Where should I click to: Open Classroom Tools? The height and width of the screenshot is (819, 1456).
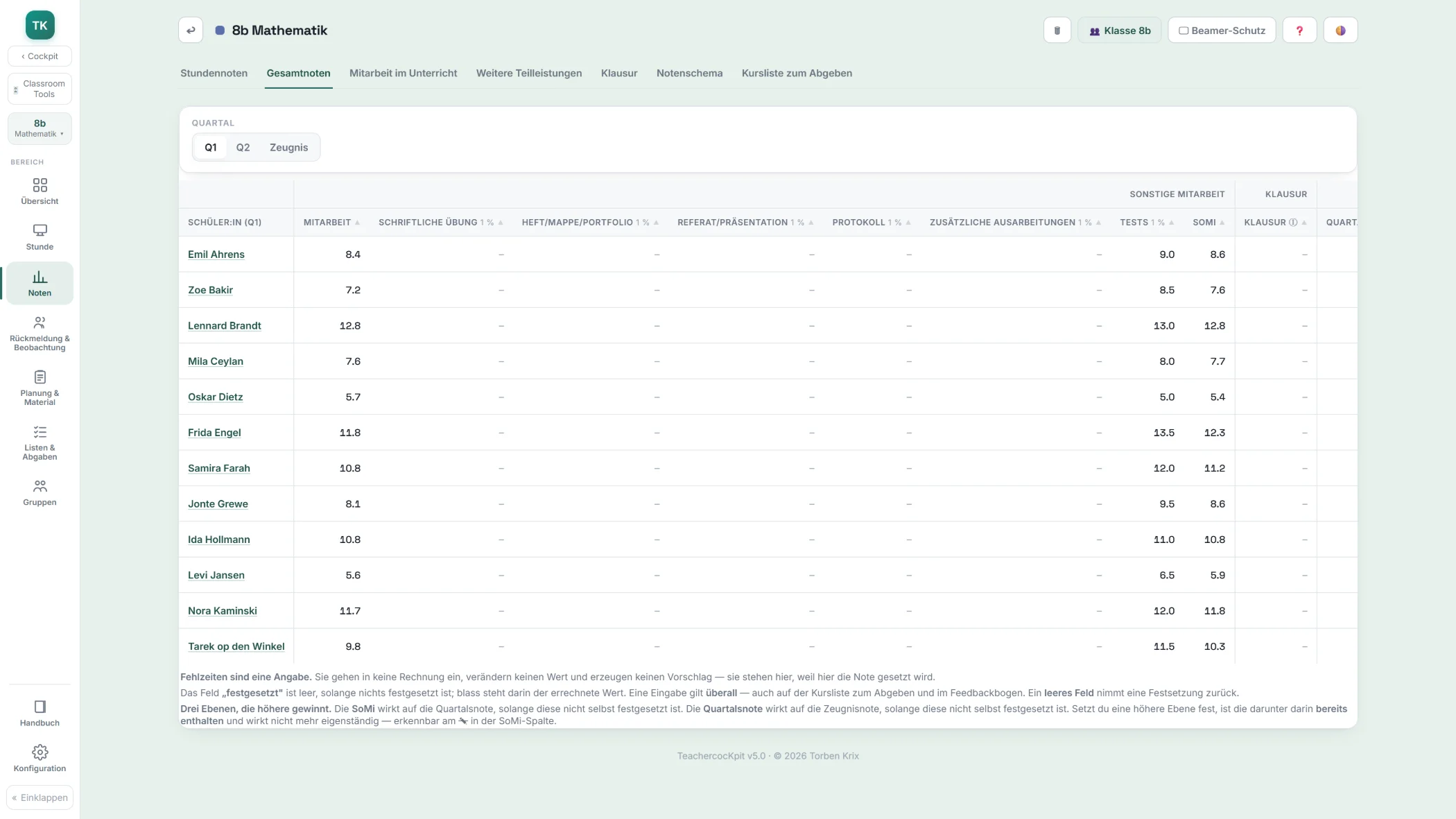pos(40,89)
